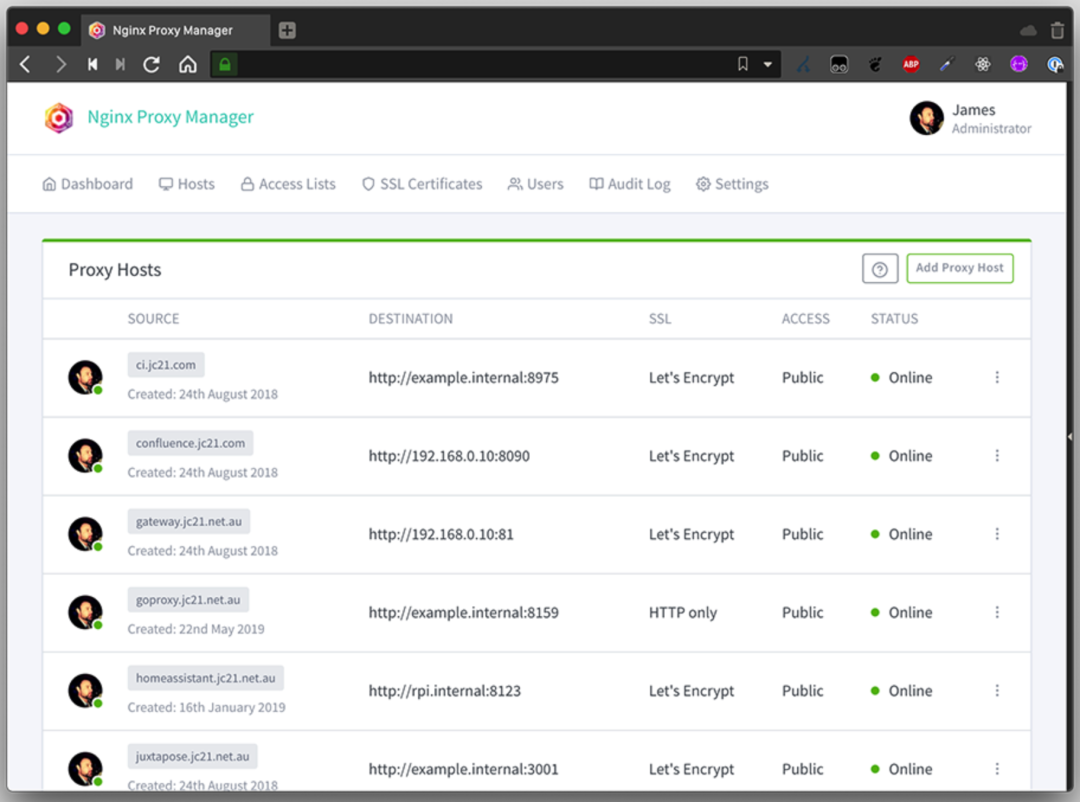Click the browser reload icon
Screen dimensions: 1080x802
coord(152,64)
